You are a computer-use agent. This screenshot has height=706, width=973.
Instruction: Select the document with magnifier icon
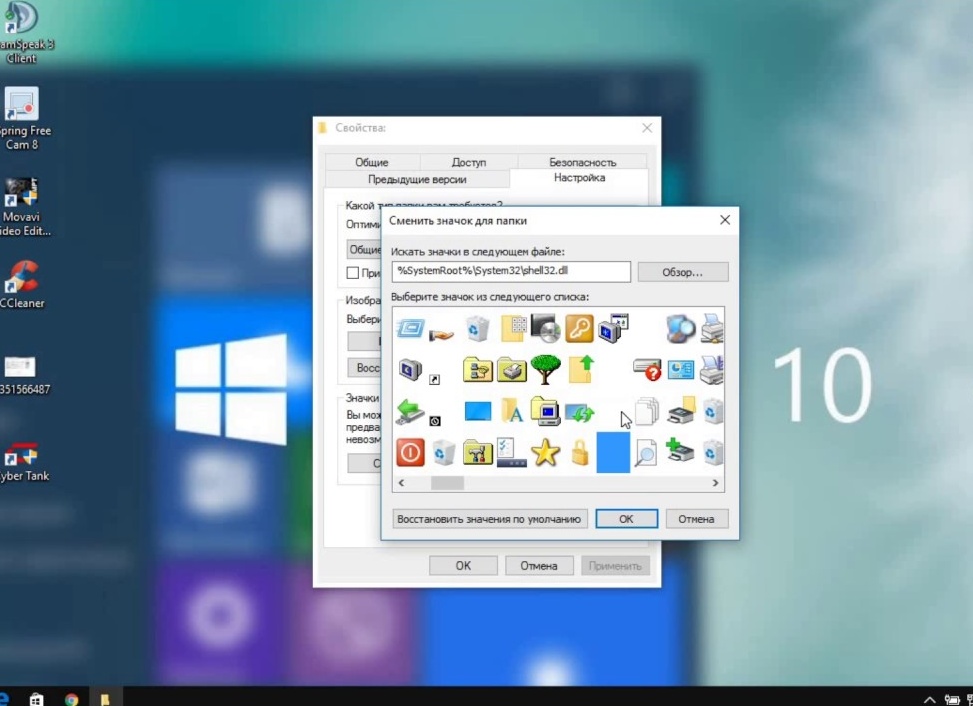(x=646, y=452)
